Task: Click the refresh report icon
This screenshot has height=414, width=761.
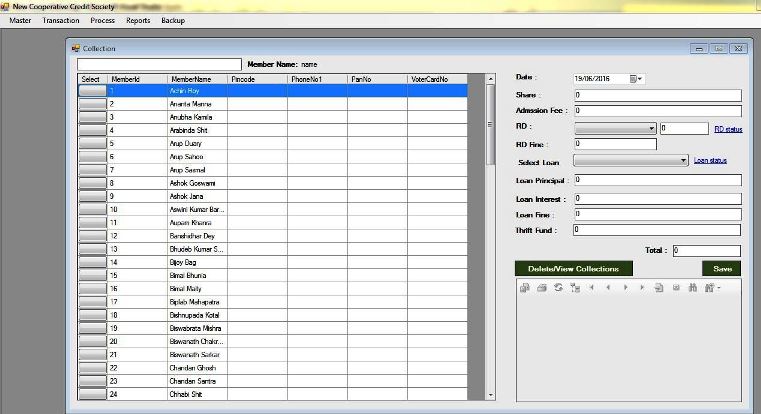Action: pyautogui.click(x=557, y=288)
